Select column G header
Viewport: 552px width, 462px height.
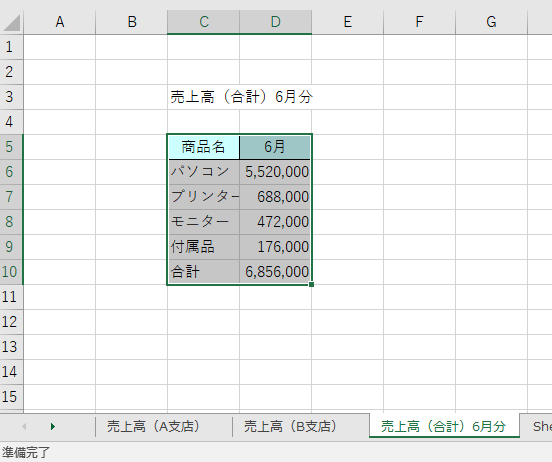pos(491,22)
